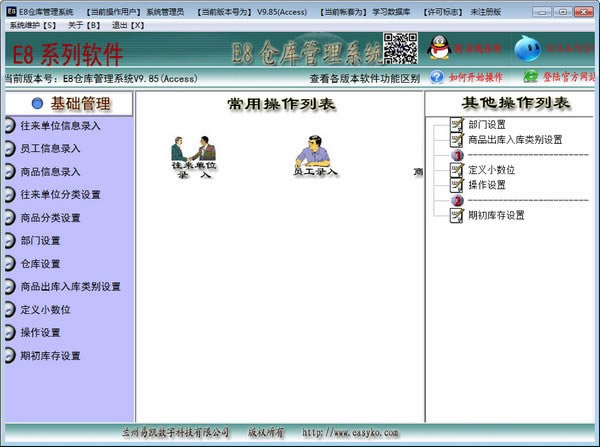Open 仓库设置 from the sidebar
The image size is (600, 447).
point(40,264)
